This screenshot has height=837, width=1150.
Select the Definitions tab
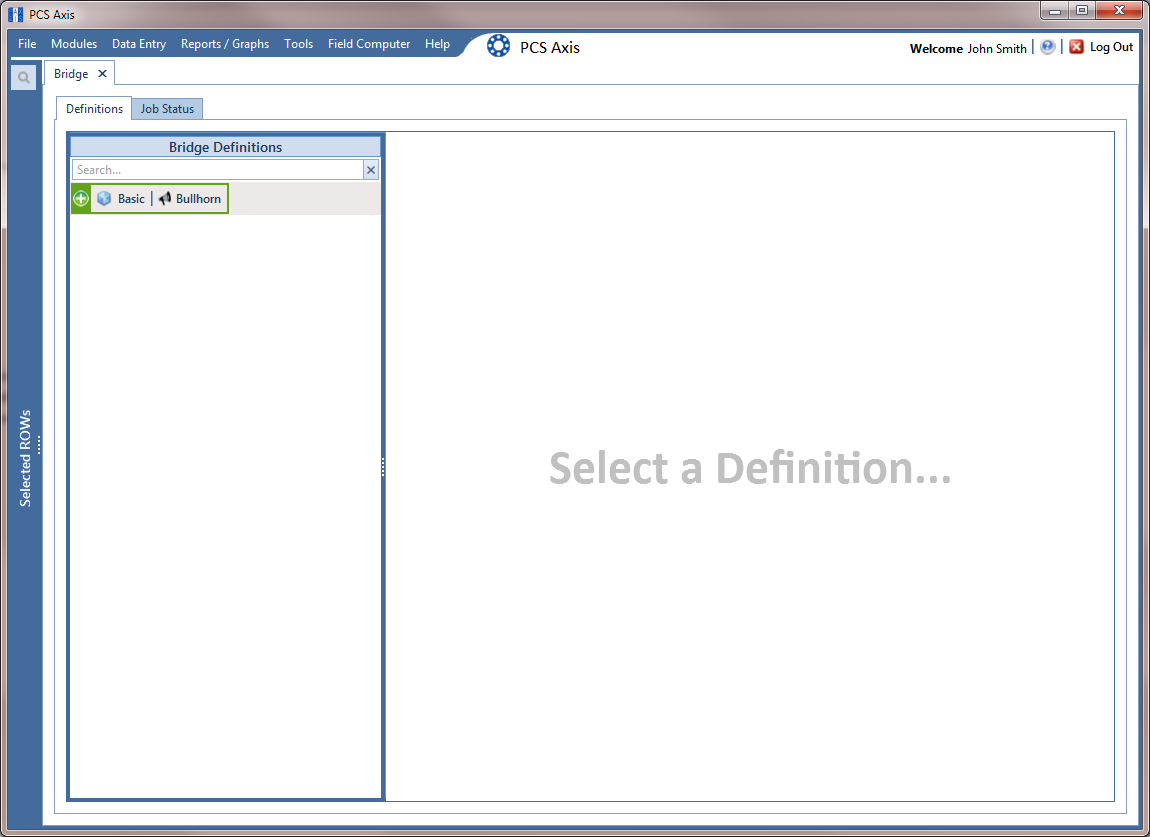94,109
